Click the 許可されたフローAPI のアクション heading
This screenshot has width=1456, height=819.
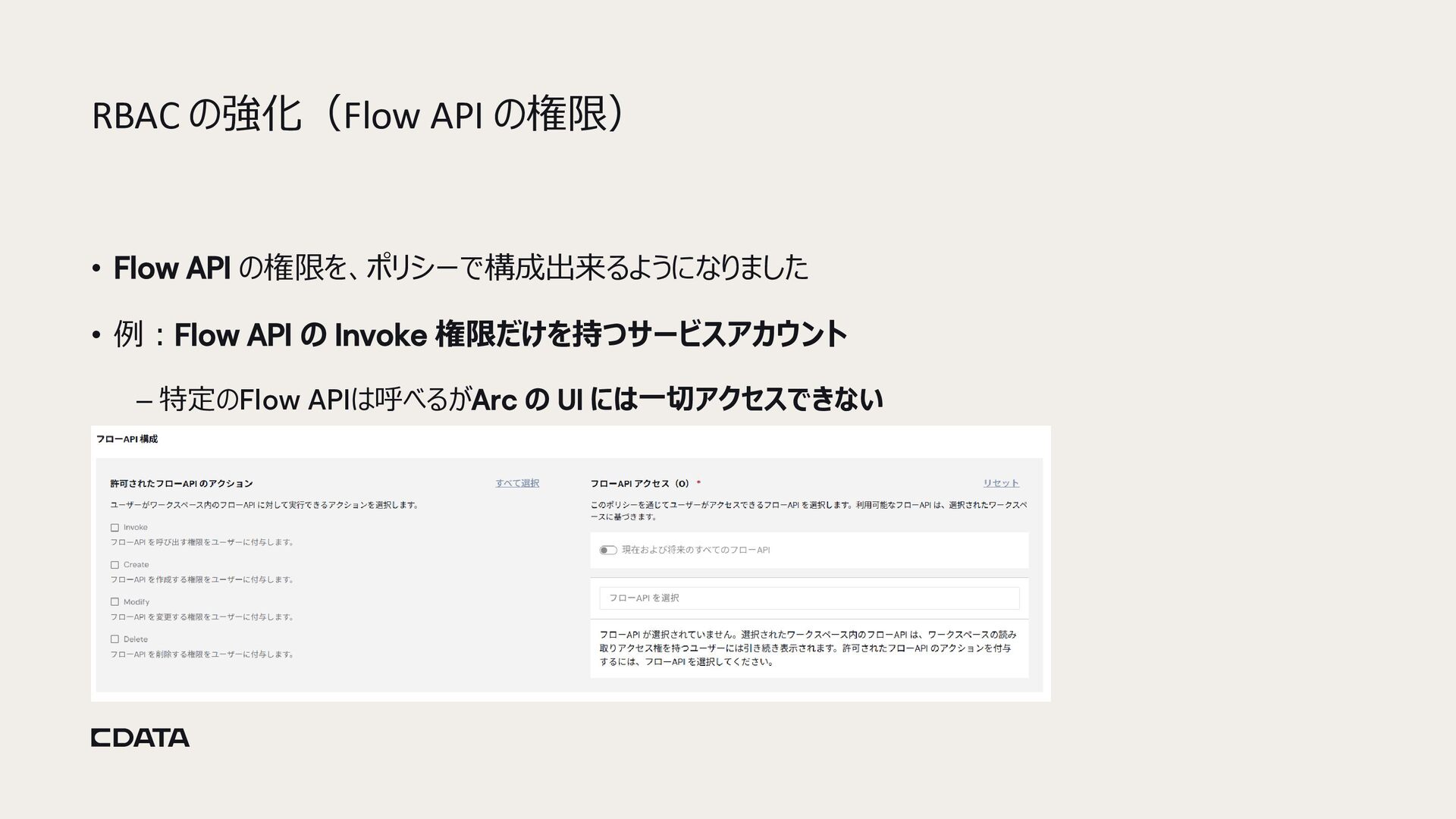point(181,483)
